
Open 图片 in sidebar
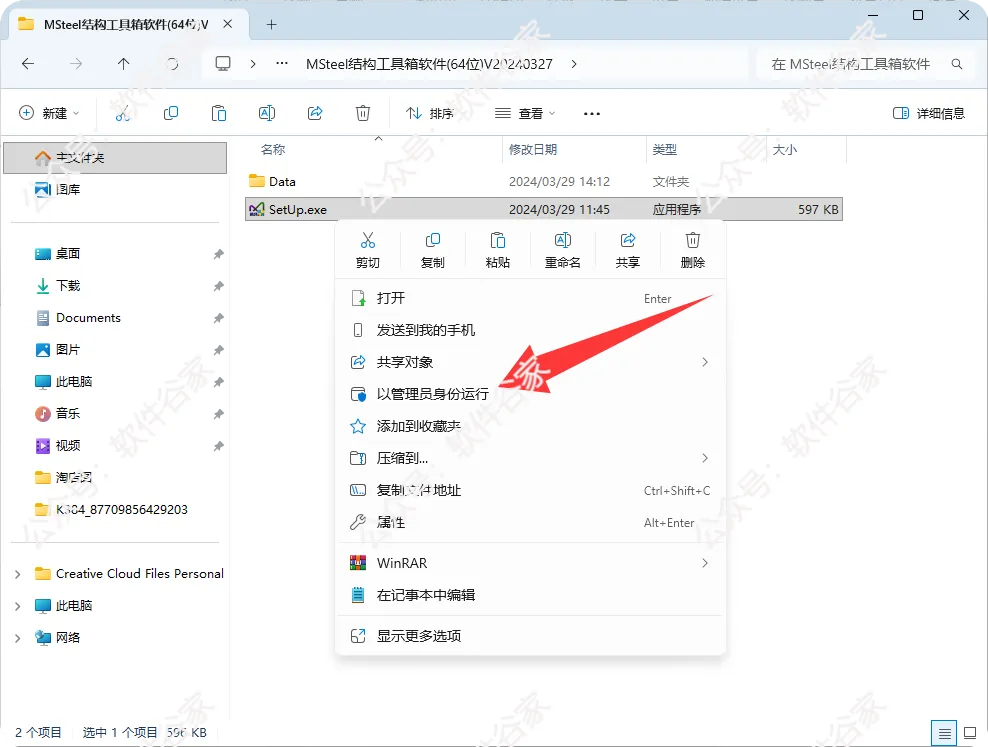click(x=67, y=350)
